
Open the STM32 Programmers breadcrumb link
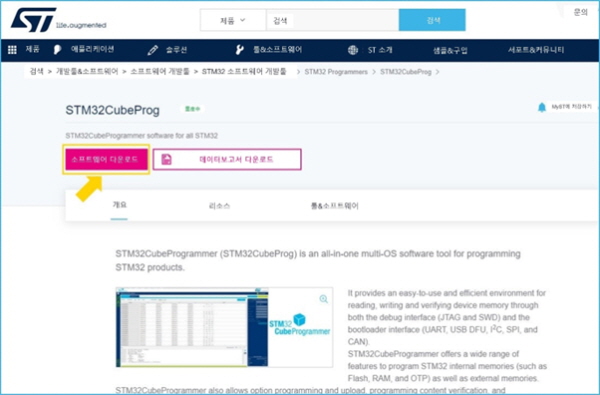click(336, 72)
